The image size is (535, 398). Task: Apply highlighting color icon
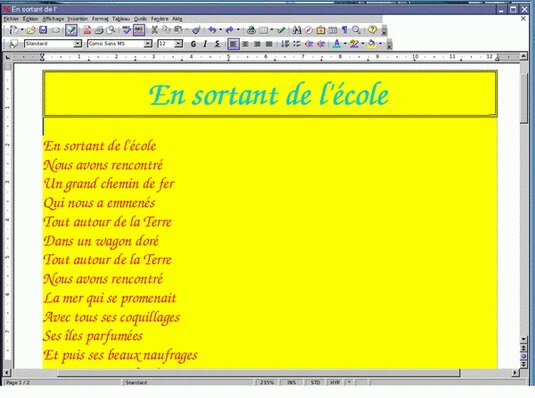coord(354,44)
